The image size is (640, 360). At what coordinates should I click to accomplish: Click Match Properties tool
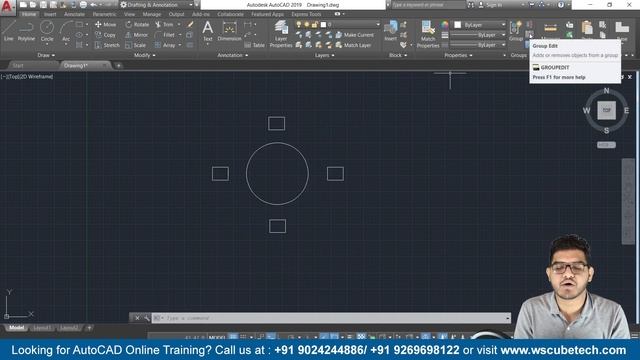coord(428,34)
